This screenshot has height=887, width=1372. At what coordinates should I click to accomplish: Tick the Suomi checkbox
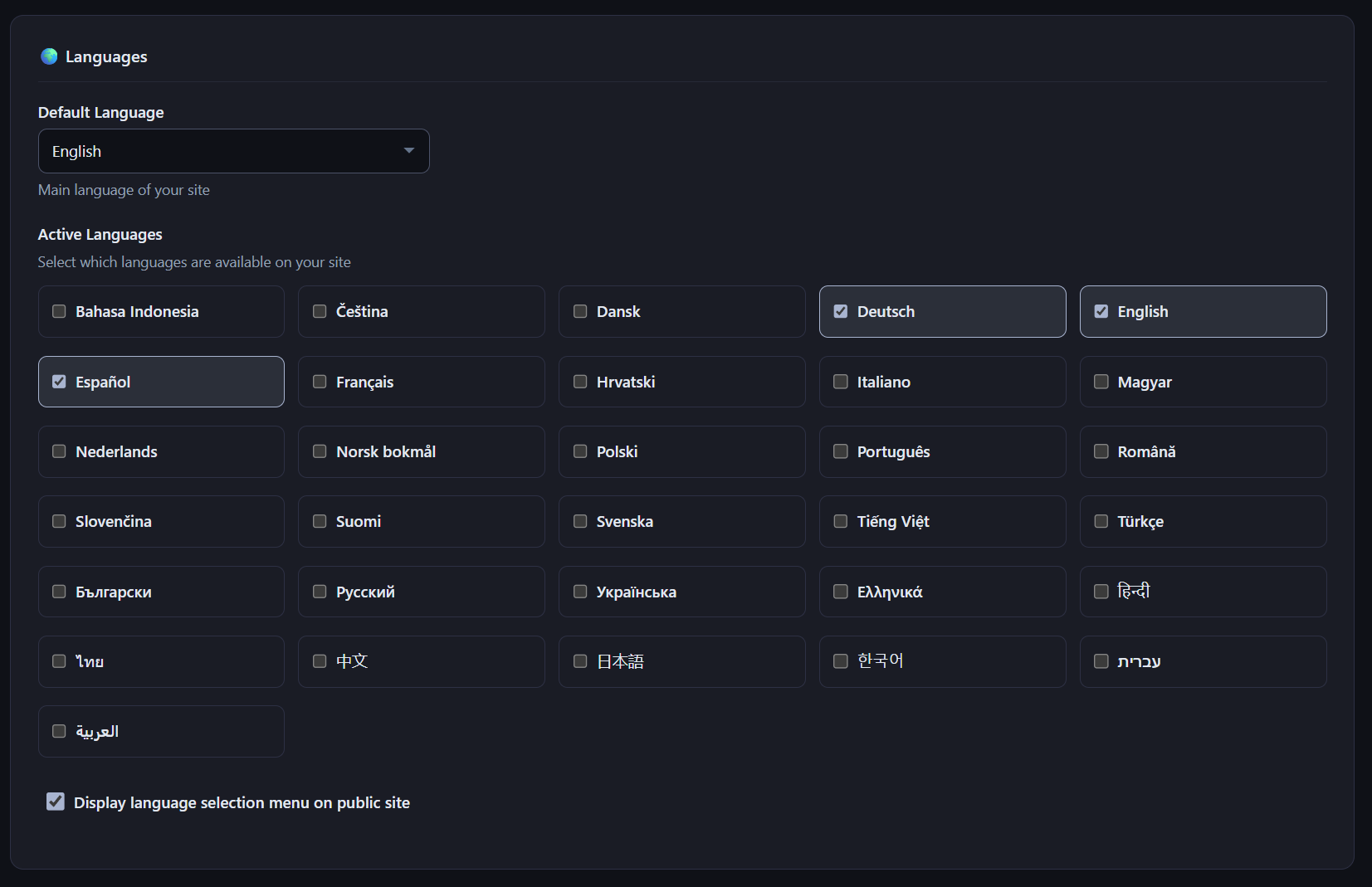tap(320, 521)
